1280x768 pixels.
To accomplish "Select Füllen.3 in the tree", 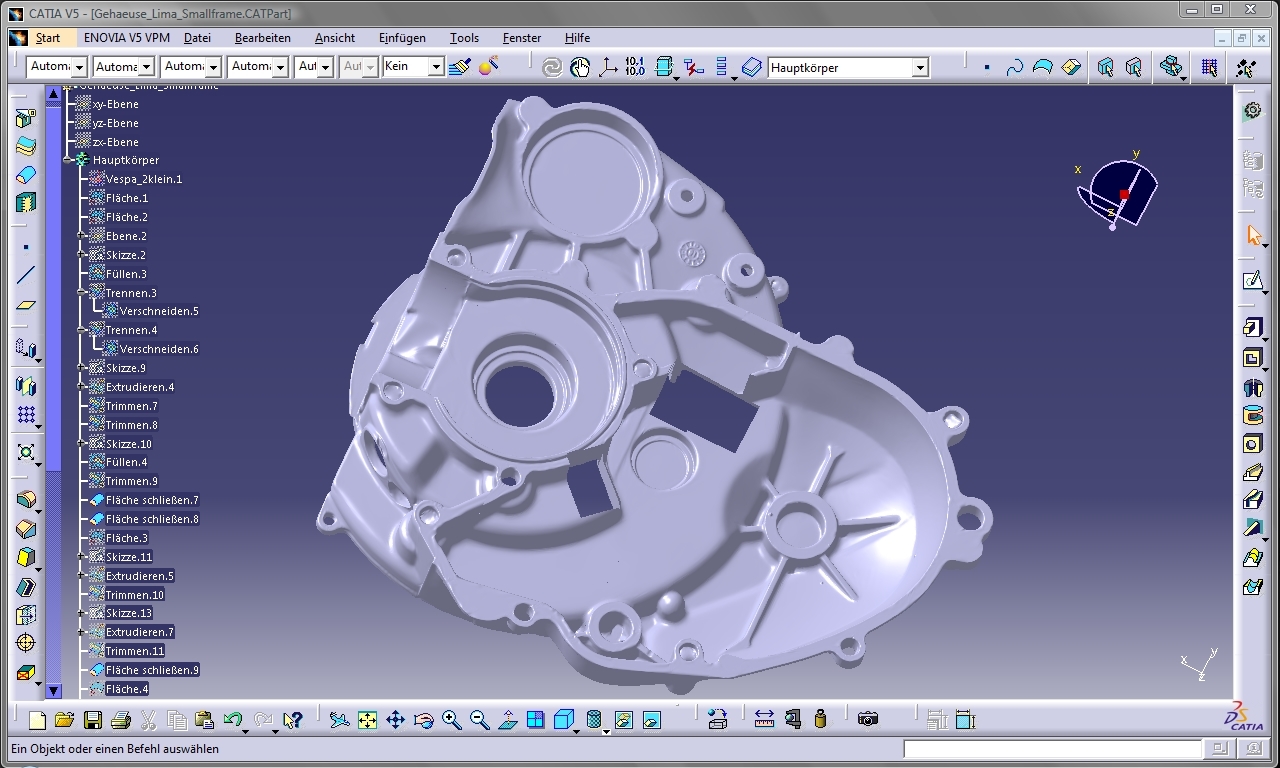I will [126, 274].
